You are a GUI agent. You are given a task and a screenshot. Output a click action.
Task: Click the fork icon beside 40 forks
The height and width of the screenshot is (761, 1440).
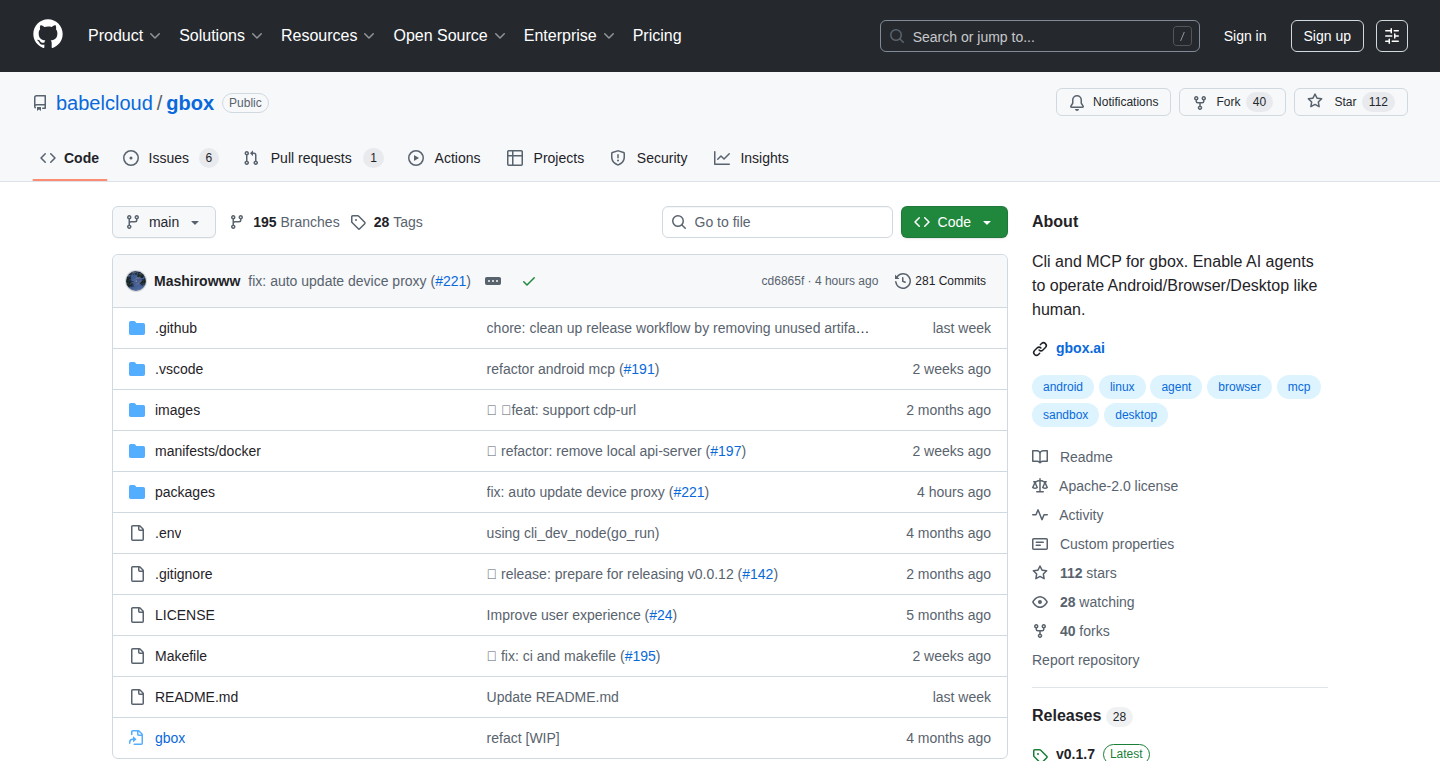[1040, 631]
